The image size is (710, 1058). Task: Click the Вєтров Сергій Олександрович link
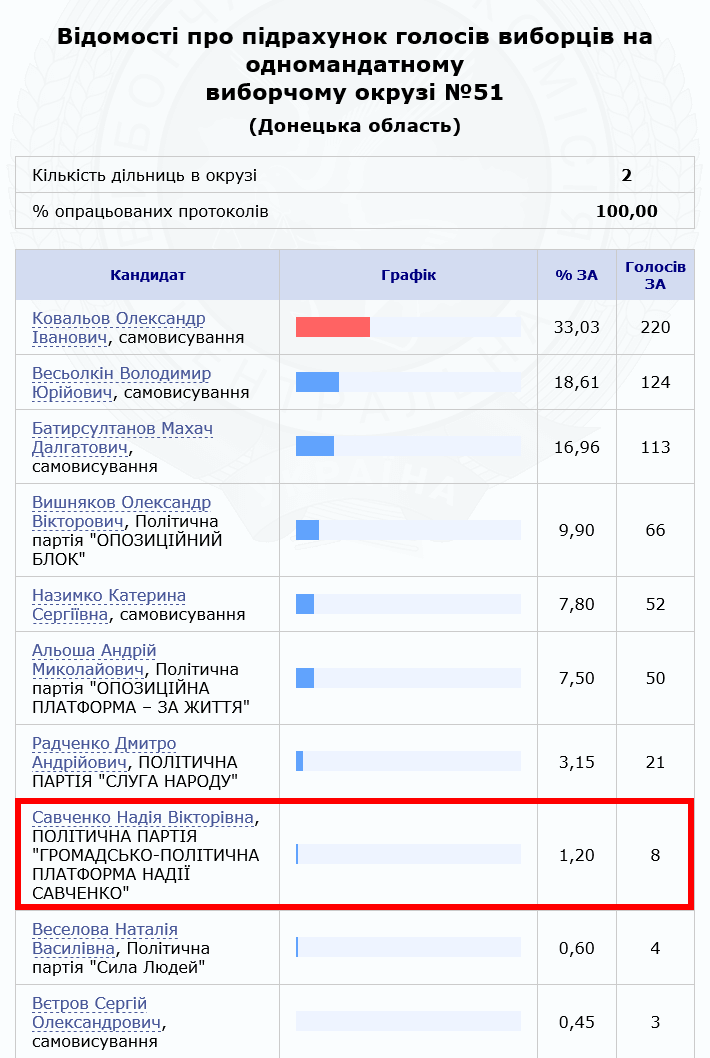pos(89,1004)
